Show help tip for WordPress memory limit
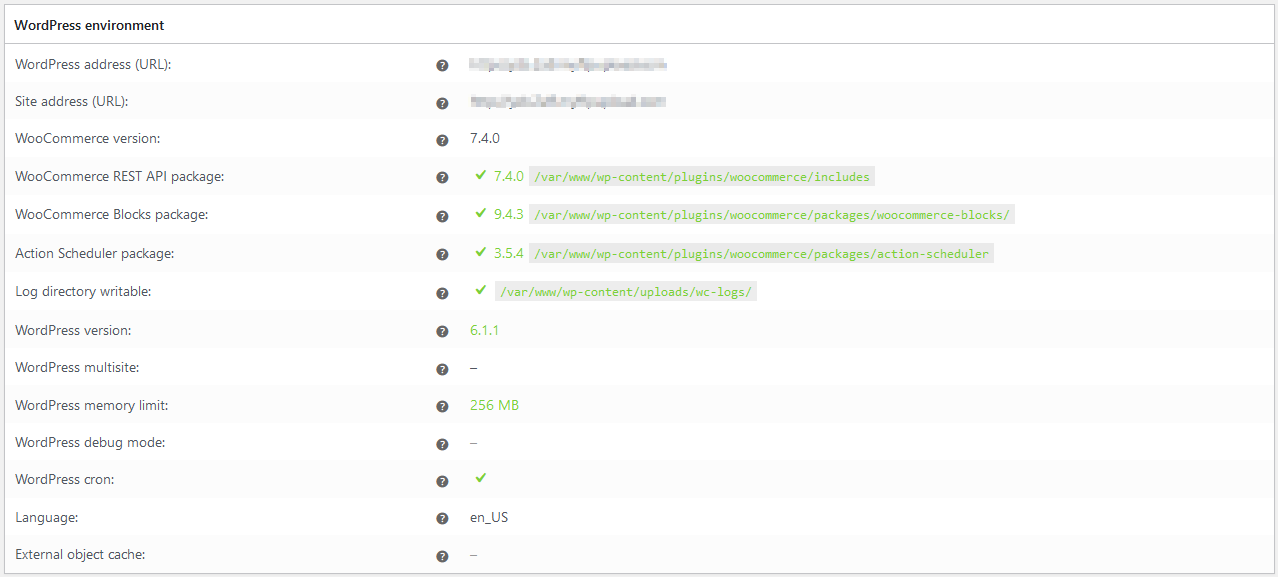 click(442, 407)
